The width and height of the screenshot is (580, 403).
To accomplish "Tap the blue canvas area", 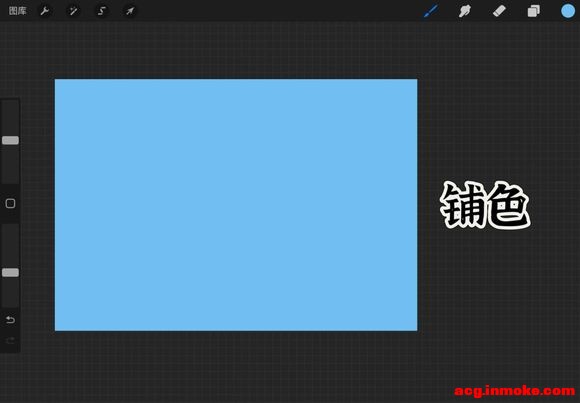I will point(236,205).
